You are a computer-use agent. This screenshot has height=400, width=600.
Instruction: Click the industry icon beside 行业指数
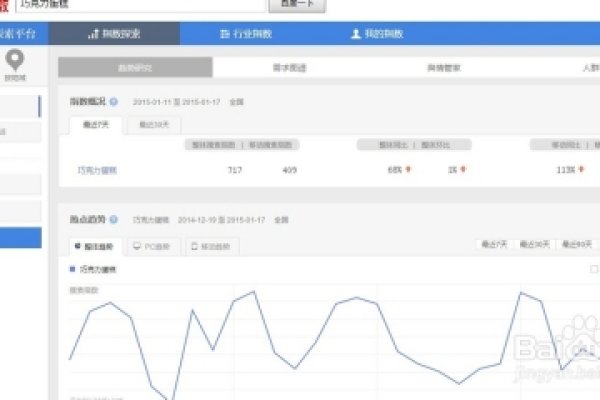point(225,34)
